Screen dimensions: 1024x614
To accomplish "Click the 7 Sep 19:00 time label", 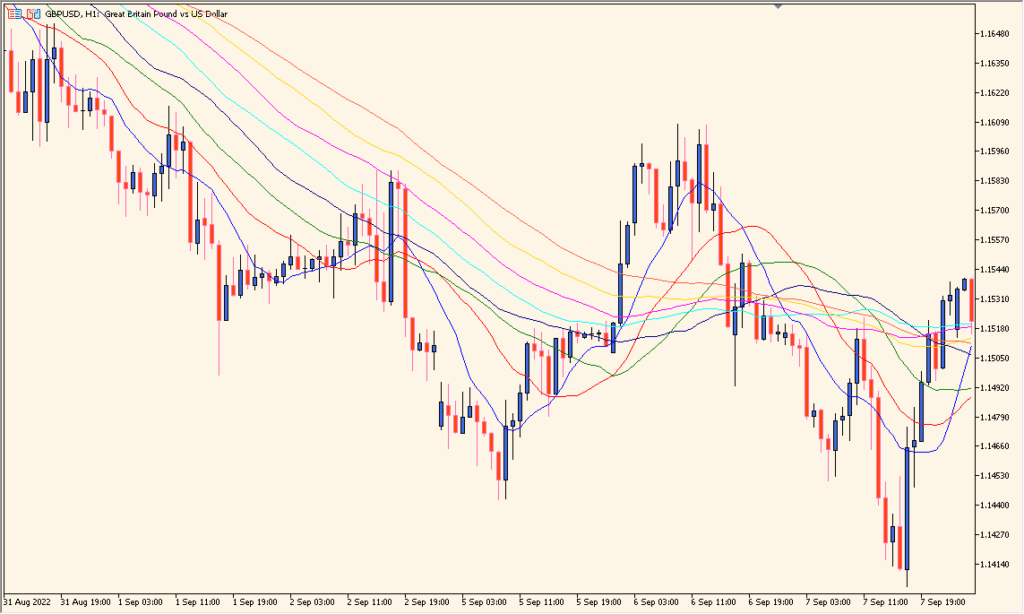I will point(943,602).
